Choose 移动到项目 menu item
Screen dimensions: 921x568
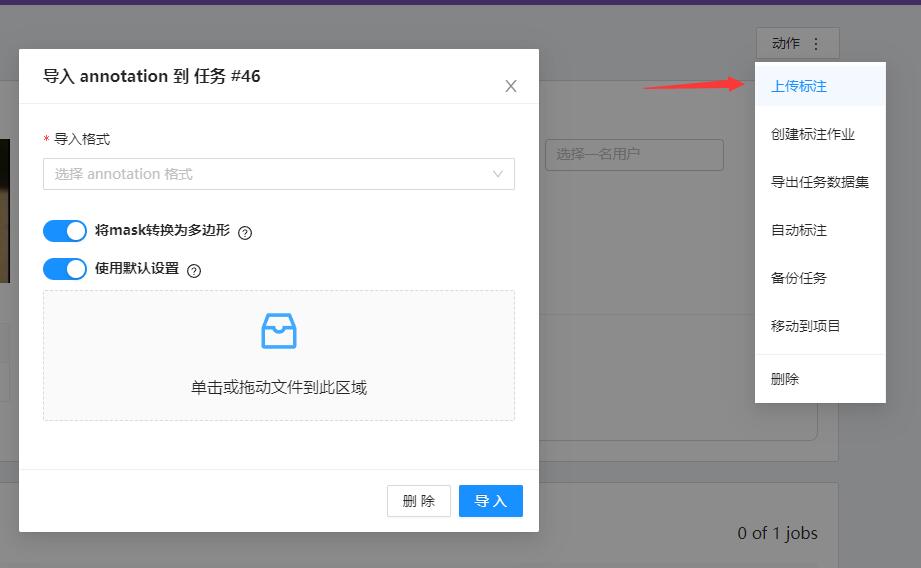805,326
